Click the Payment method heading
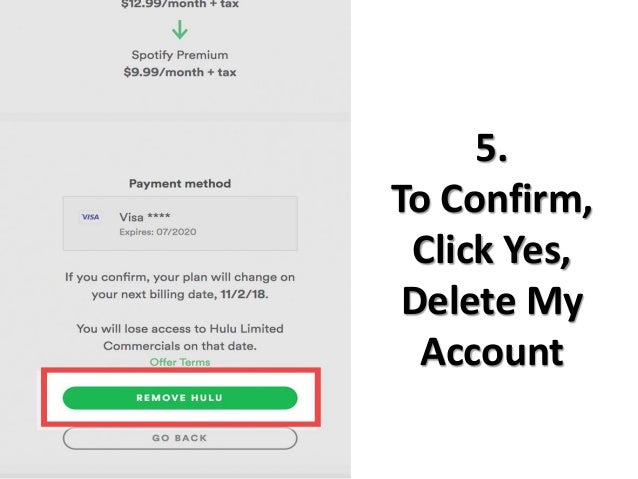The height and width of the screenshot is (479, 638). pyautogui.click(x=180, y=184)
